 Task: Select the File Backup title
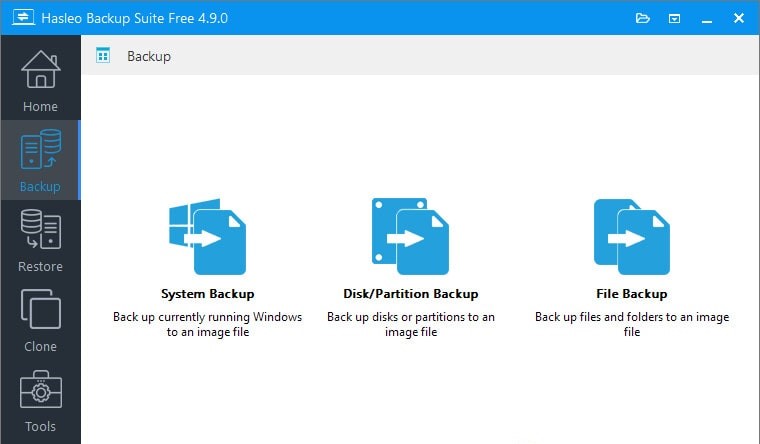click(x=632, y=294)
